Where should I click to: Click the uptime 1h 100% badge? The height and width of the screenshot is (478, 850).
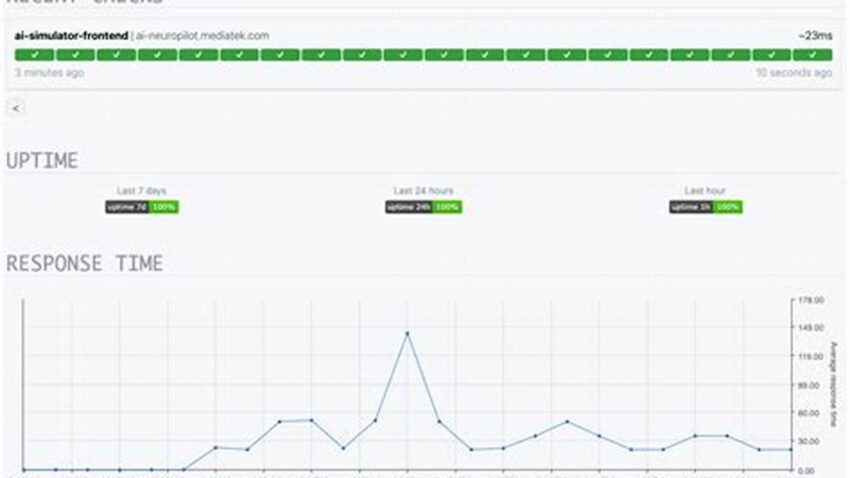click(706, 207)
